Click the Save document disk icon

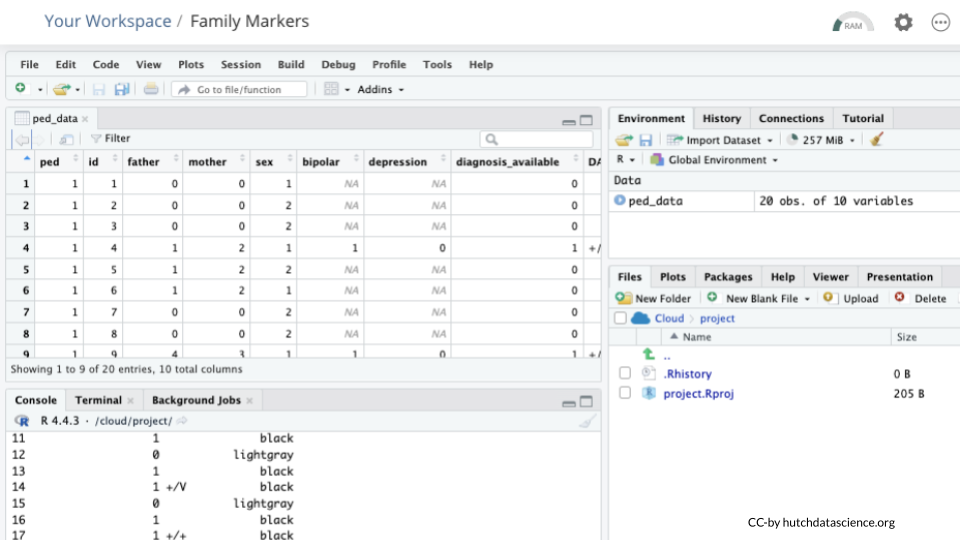[x=99, y=89]
